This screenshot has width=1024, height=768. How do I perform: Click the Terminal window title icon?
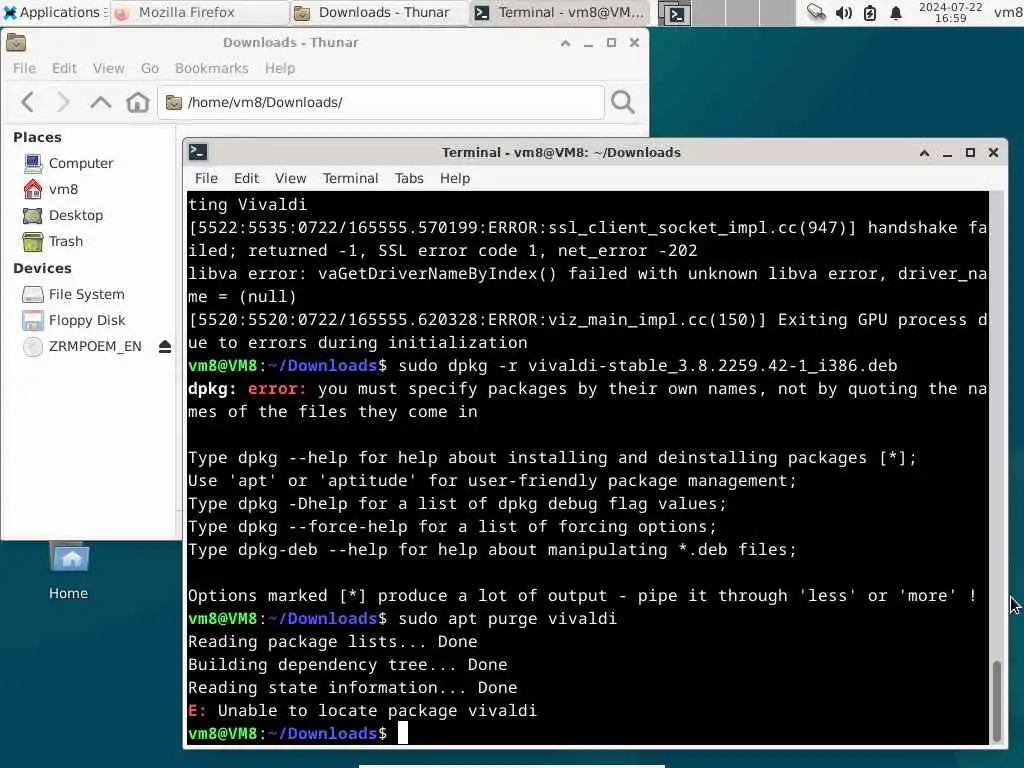coord(198,152)
